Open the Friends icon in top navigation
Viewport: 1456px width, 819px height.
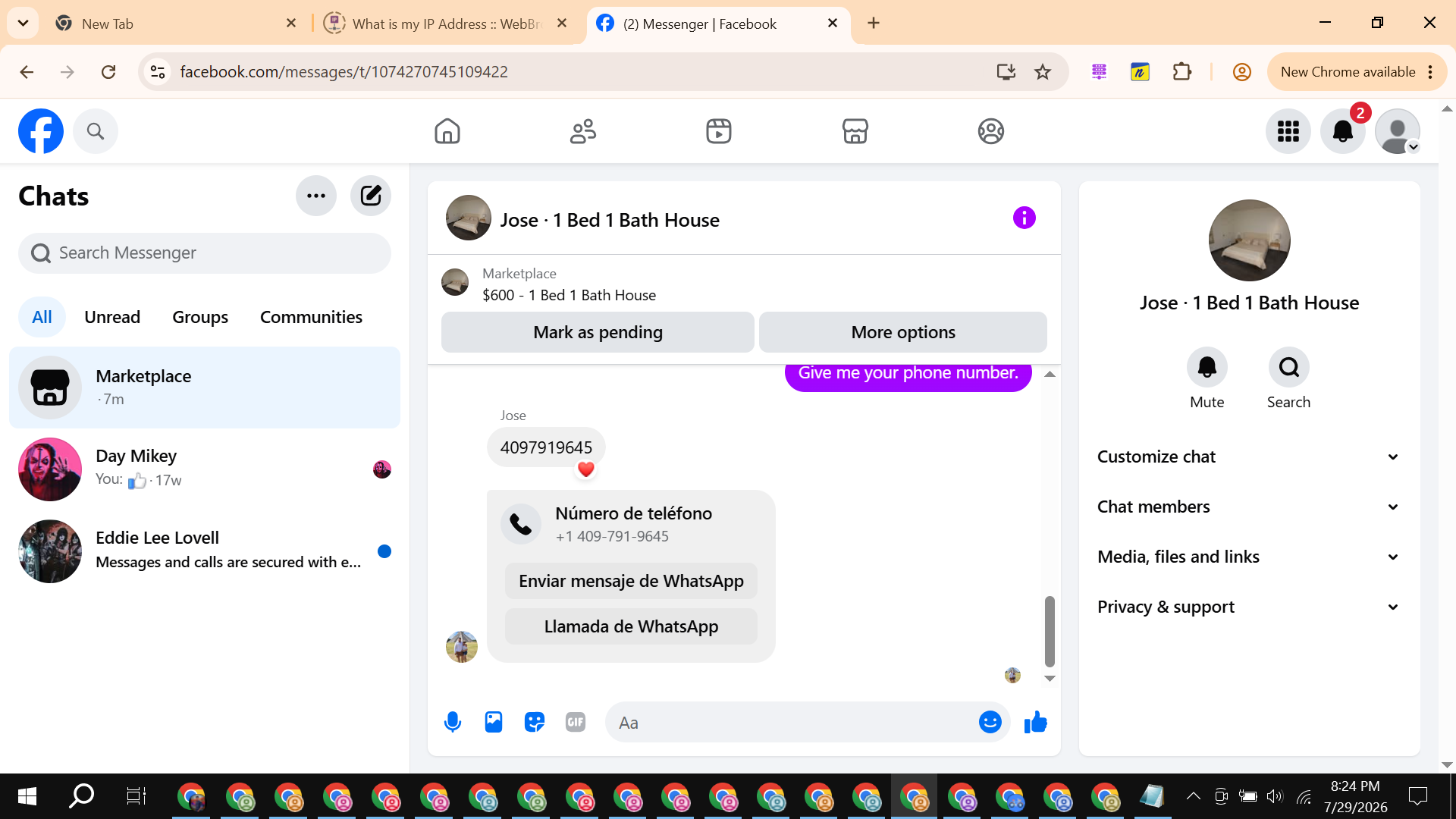[583, 131]
